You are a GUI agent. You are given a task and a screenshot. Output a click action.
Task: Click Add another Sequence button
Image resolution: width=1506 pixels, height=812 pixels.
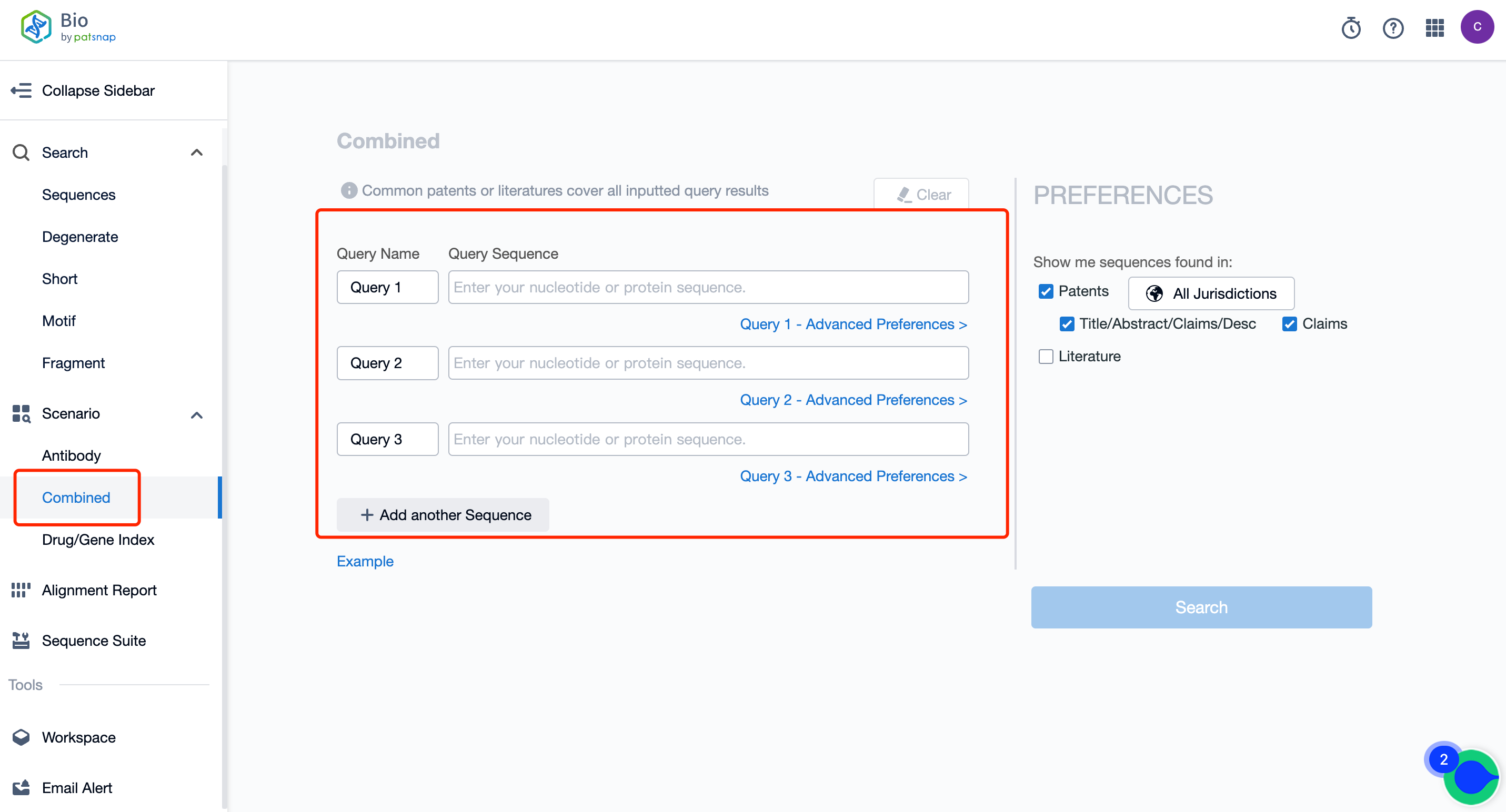(x=443, y=515)
